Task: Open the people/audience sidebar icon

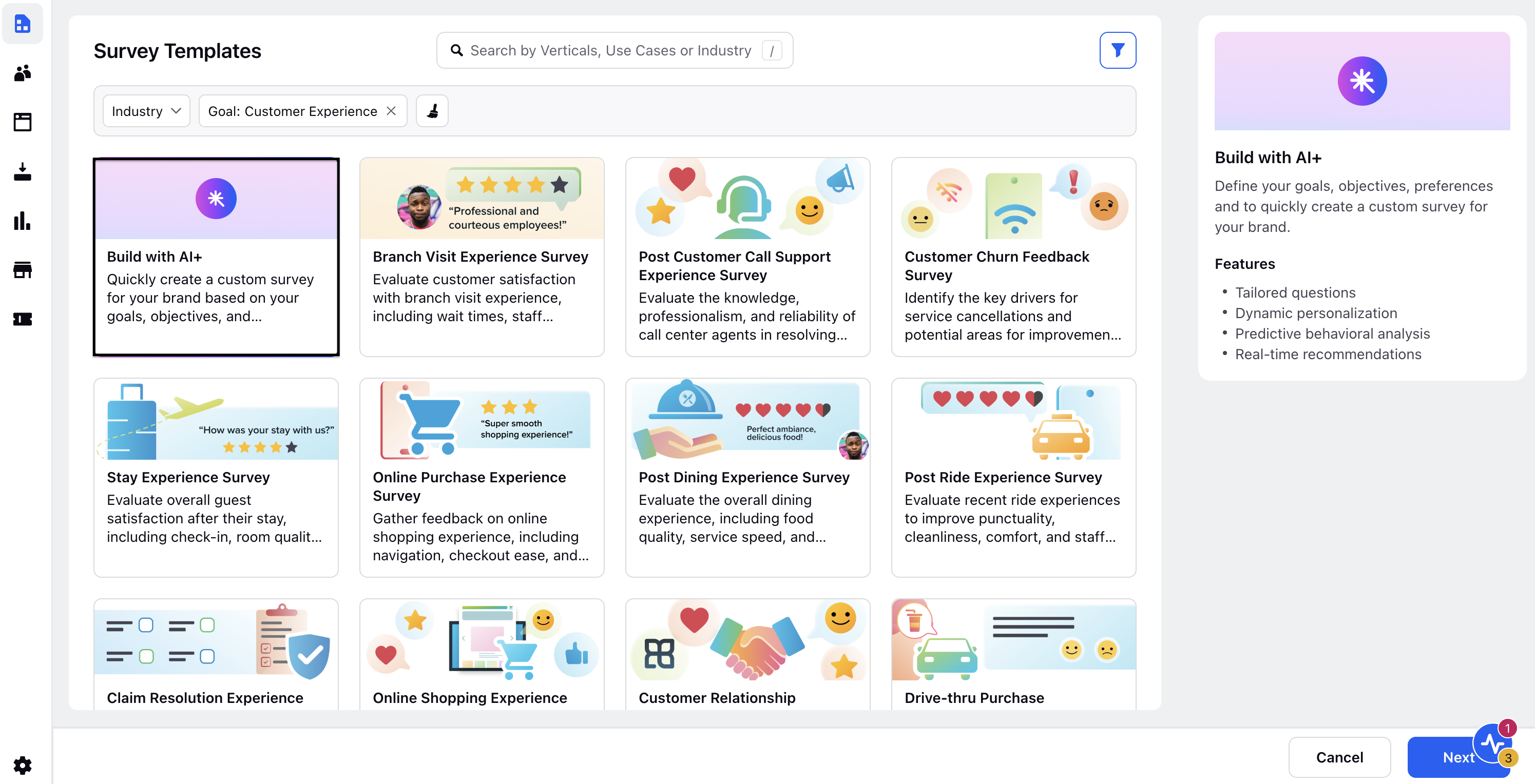Action: click(23, 73)
